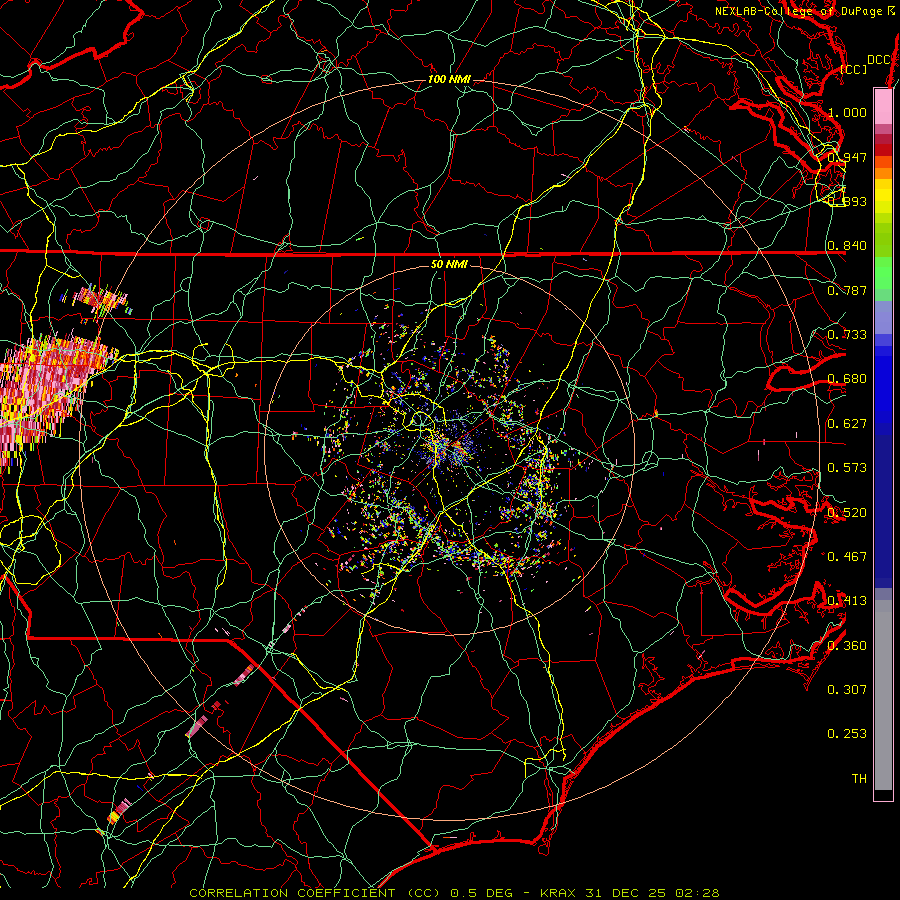Select the 50 NMI range ring label

(x=449, y=264)
